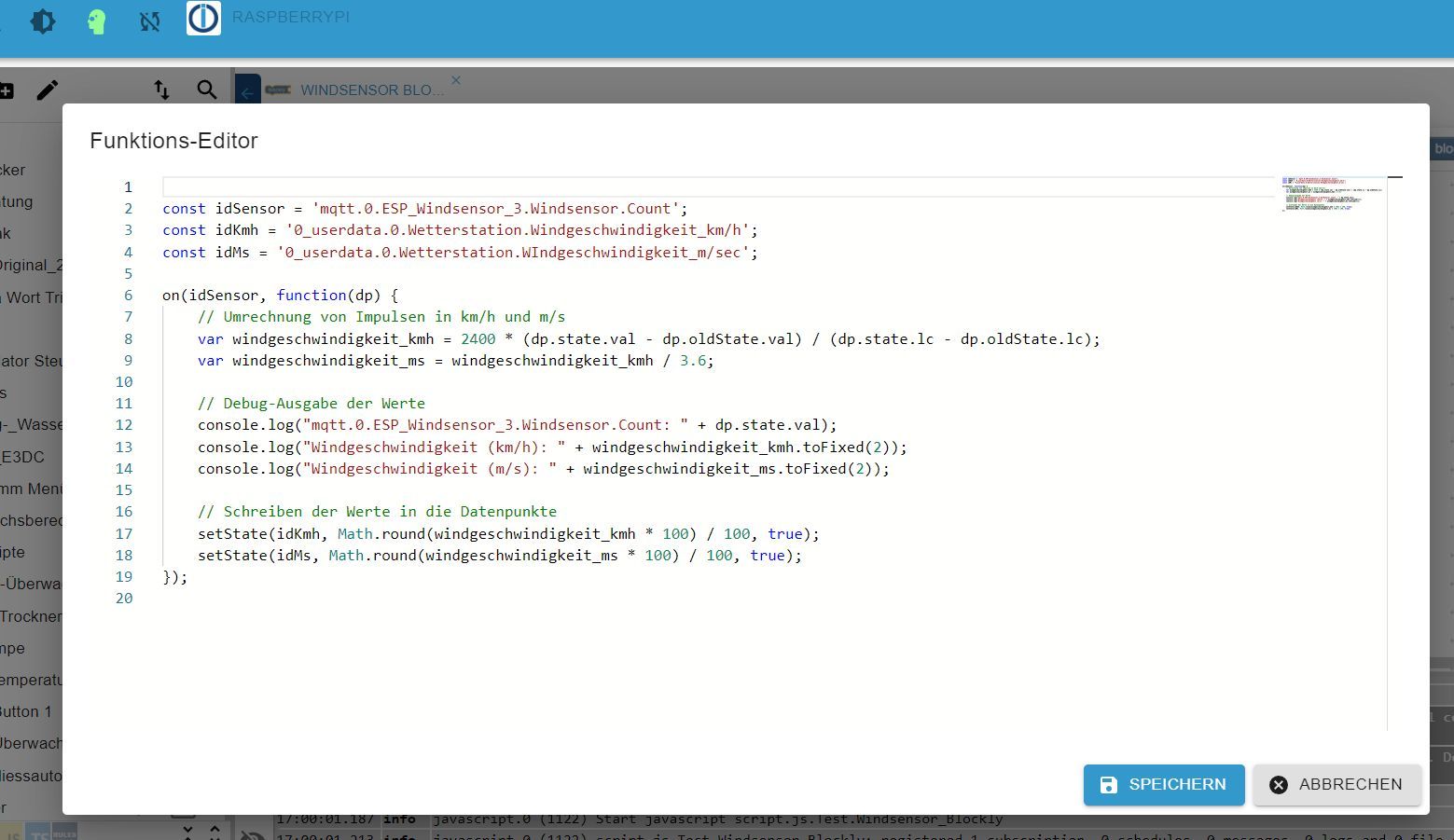Click the comment 'Umrechnung von Impulsen in km/h und m/s'
This screenshot has width=1454, height=840.
pos(381,317)
